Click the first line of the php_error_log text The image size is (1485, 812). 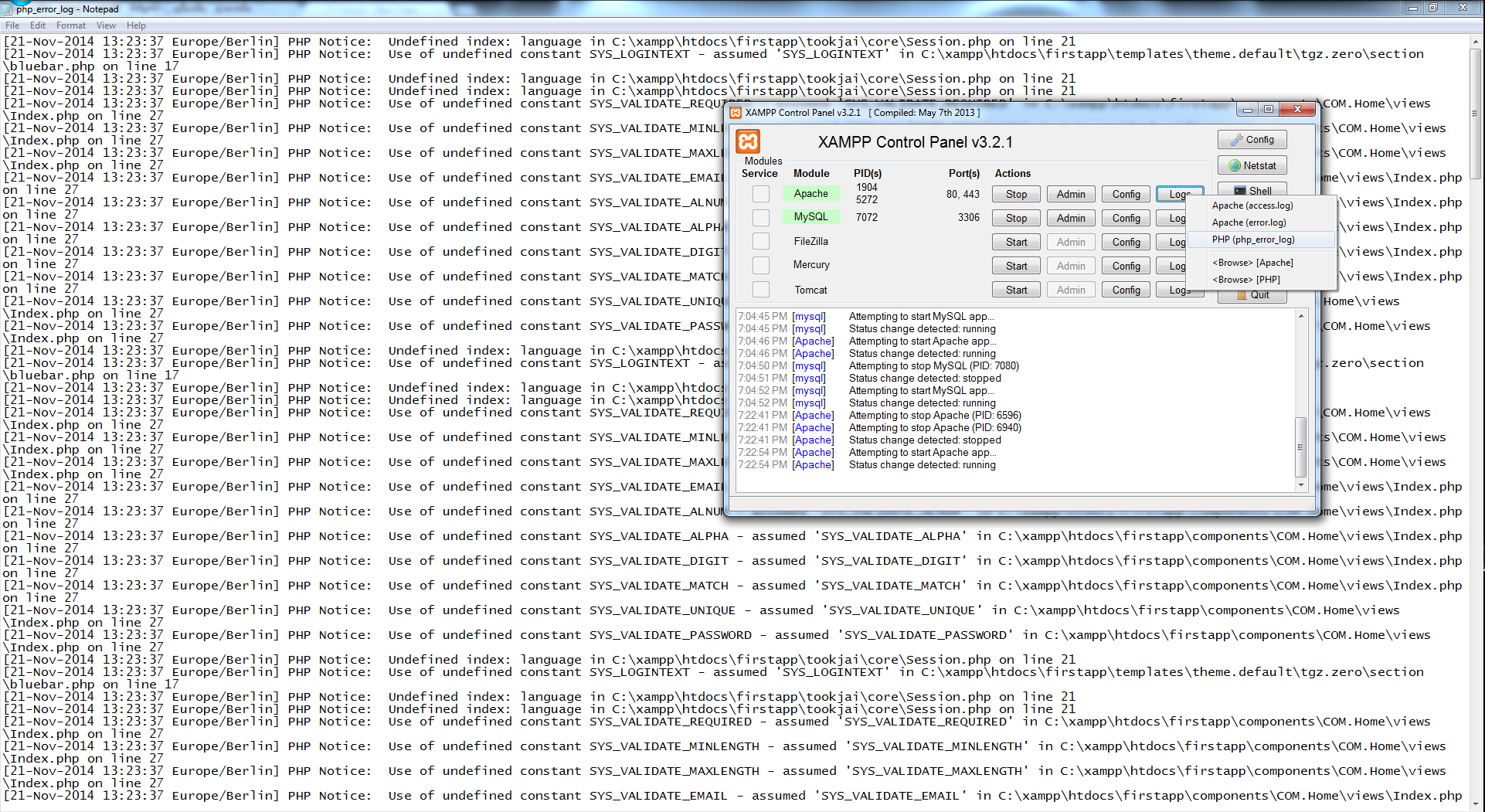click(x=539, y=42)
